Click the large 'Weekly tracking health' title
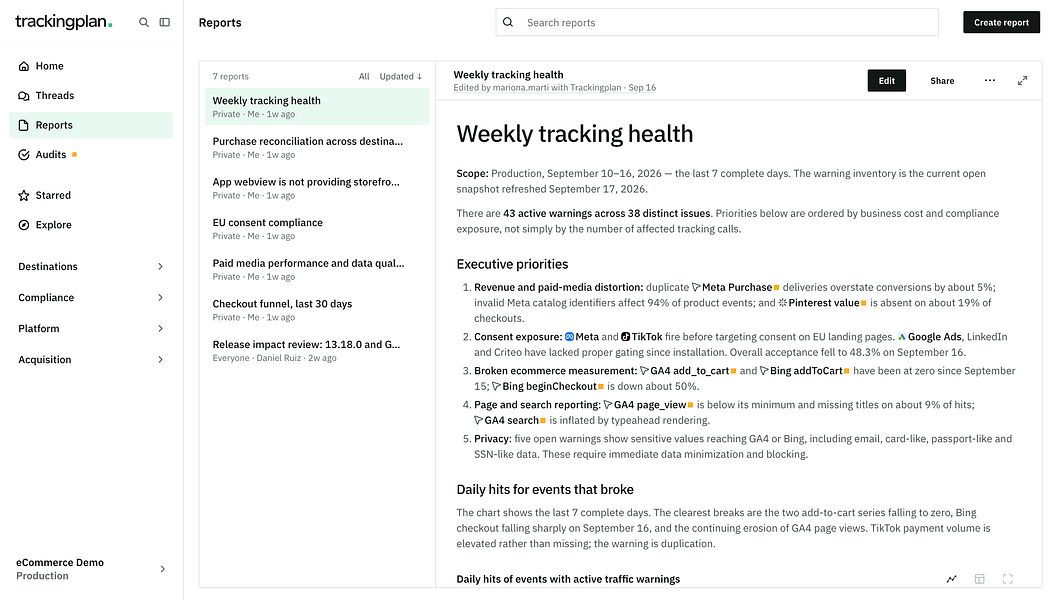 [x=575, y=134]
